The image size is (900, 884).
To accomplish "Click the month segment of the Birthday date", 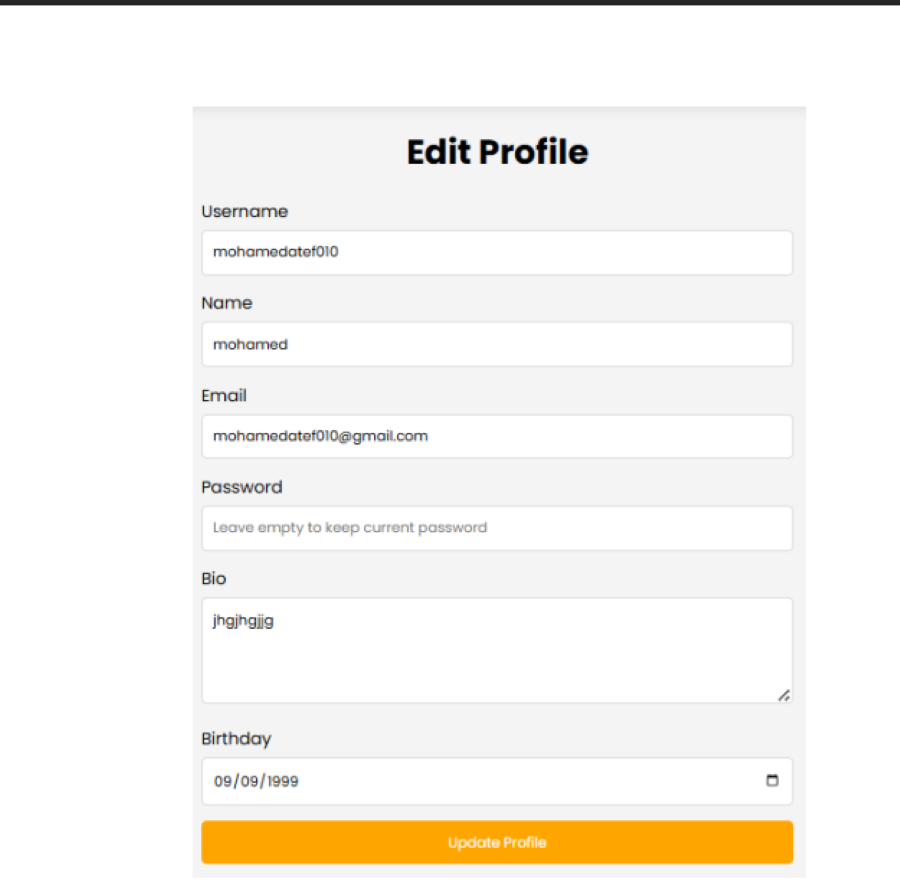I will tap(221, 781).
